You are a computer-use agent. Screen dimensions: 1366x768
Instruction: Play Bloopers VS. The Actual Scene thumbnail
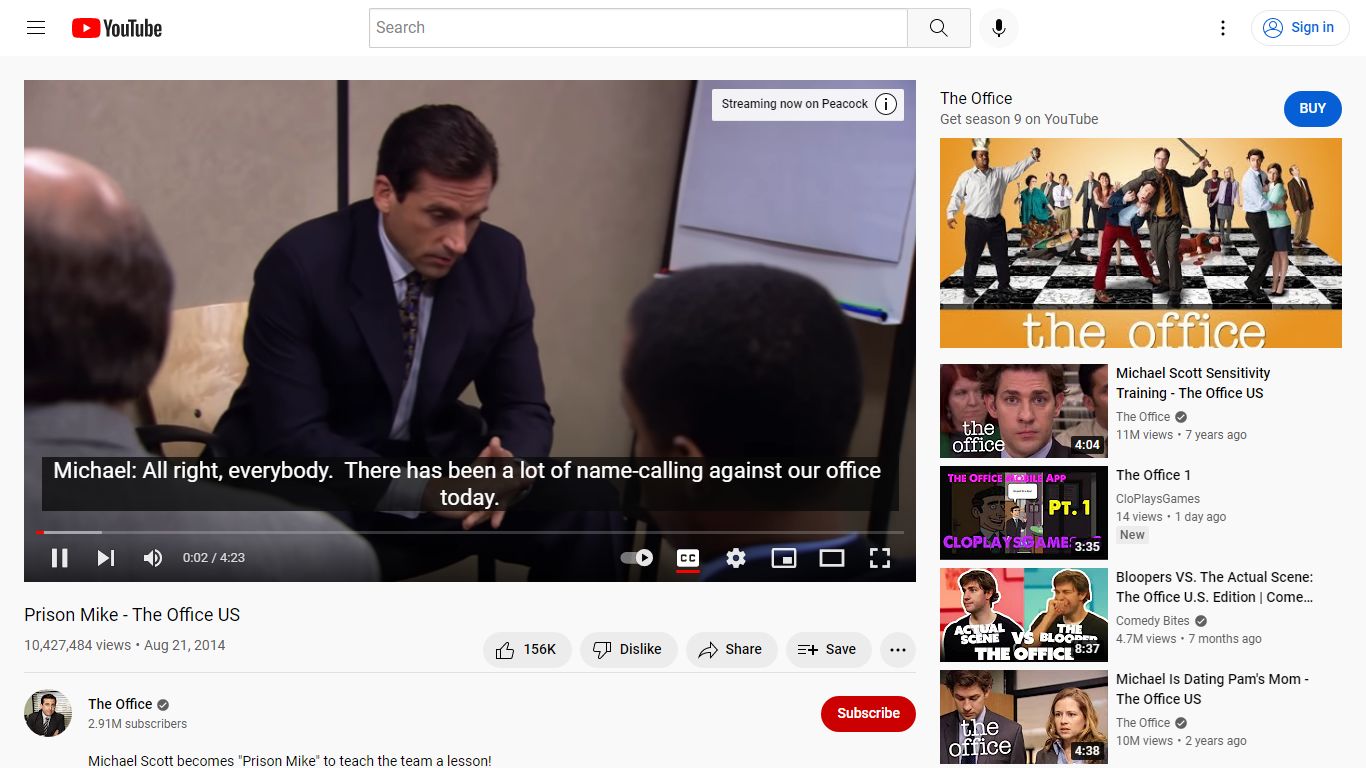1024,615
